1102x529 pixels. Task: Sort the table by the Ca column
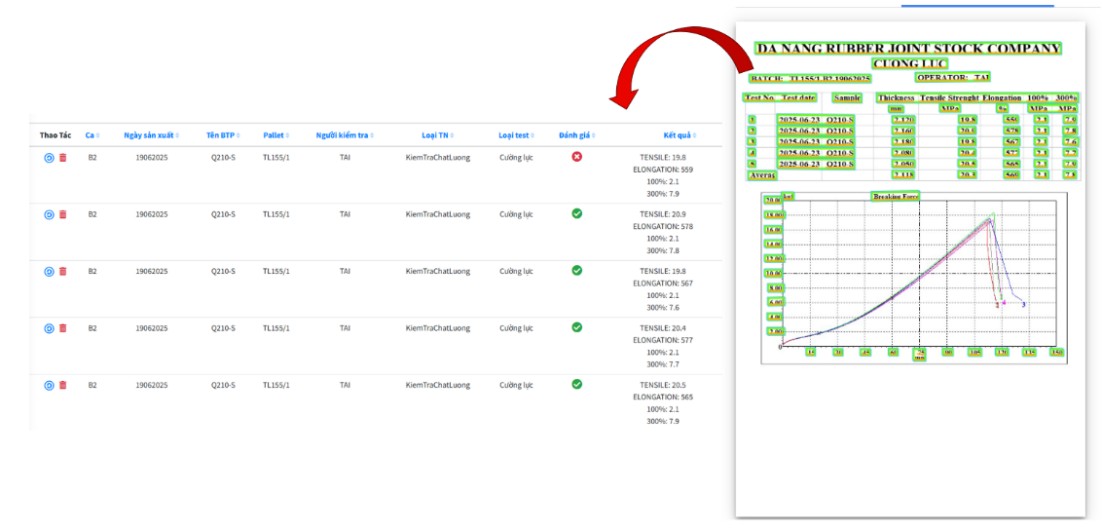(x=91, y=135)
